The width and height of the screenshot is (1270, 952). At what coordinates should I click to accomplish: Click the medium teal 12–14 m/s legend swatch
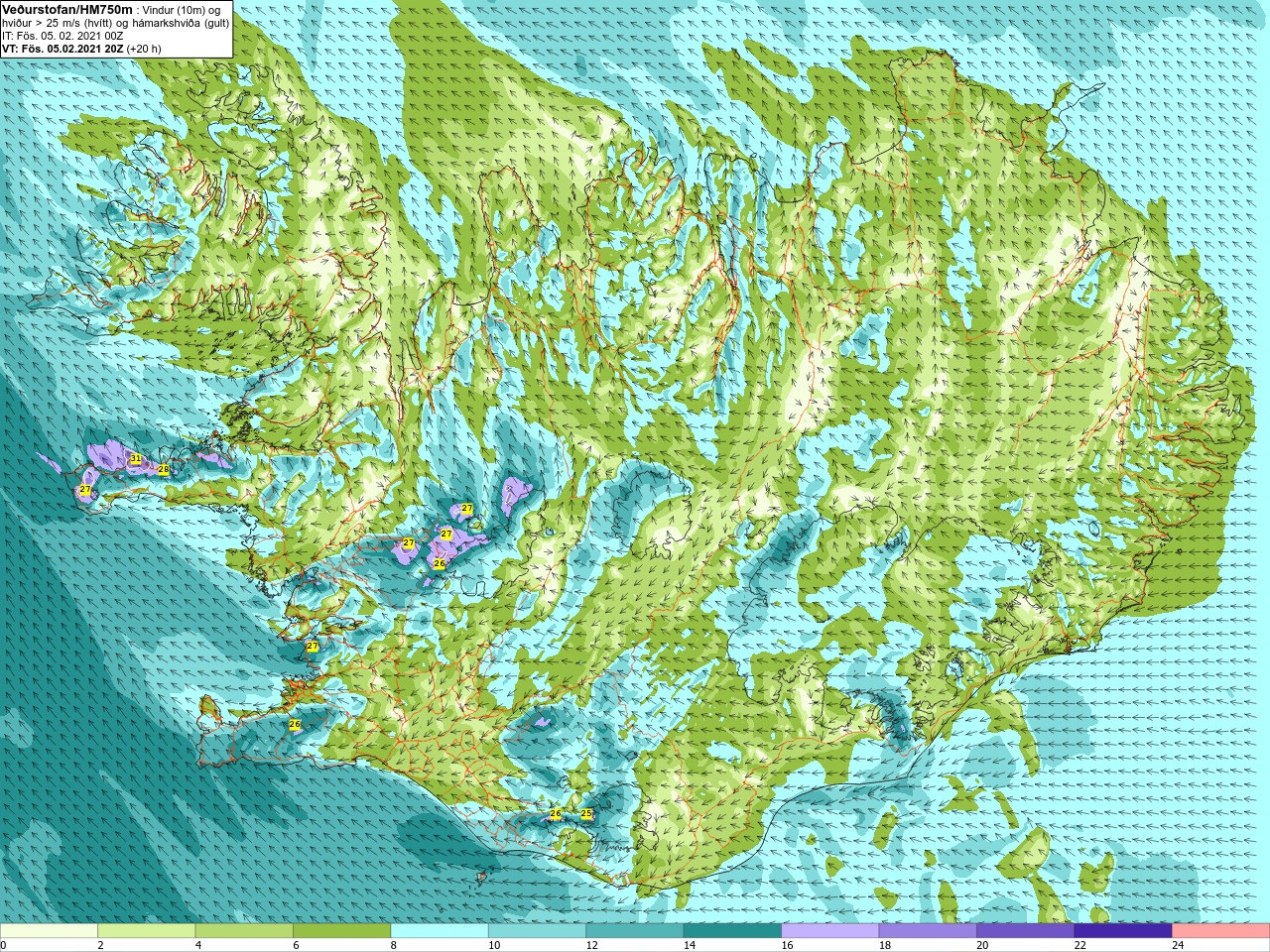click(635, 931)
